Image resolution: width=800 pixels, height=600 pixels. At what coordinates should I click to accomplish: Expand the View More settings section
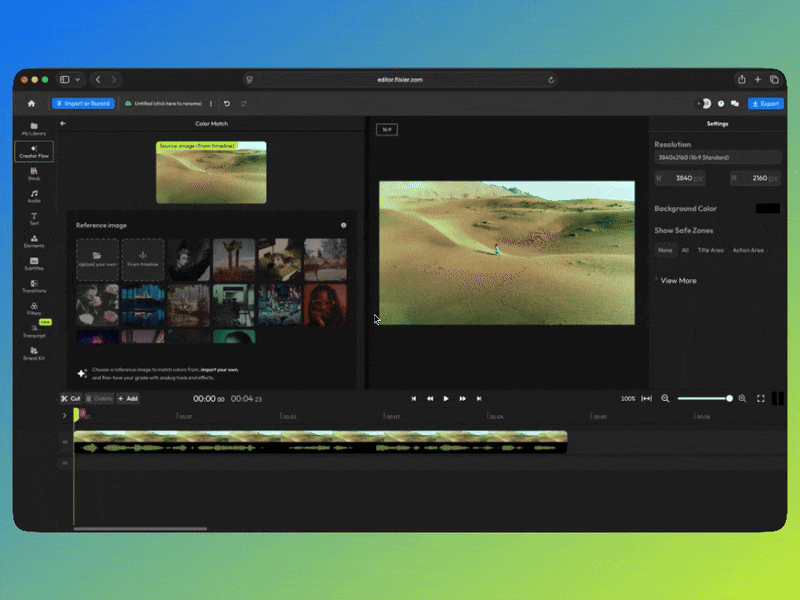(677, 281)
